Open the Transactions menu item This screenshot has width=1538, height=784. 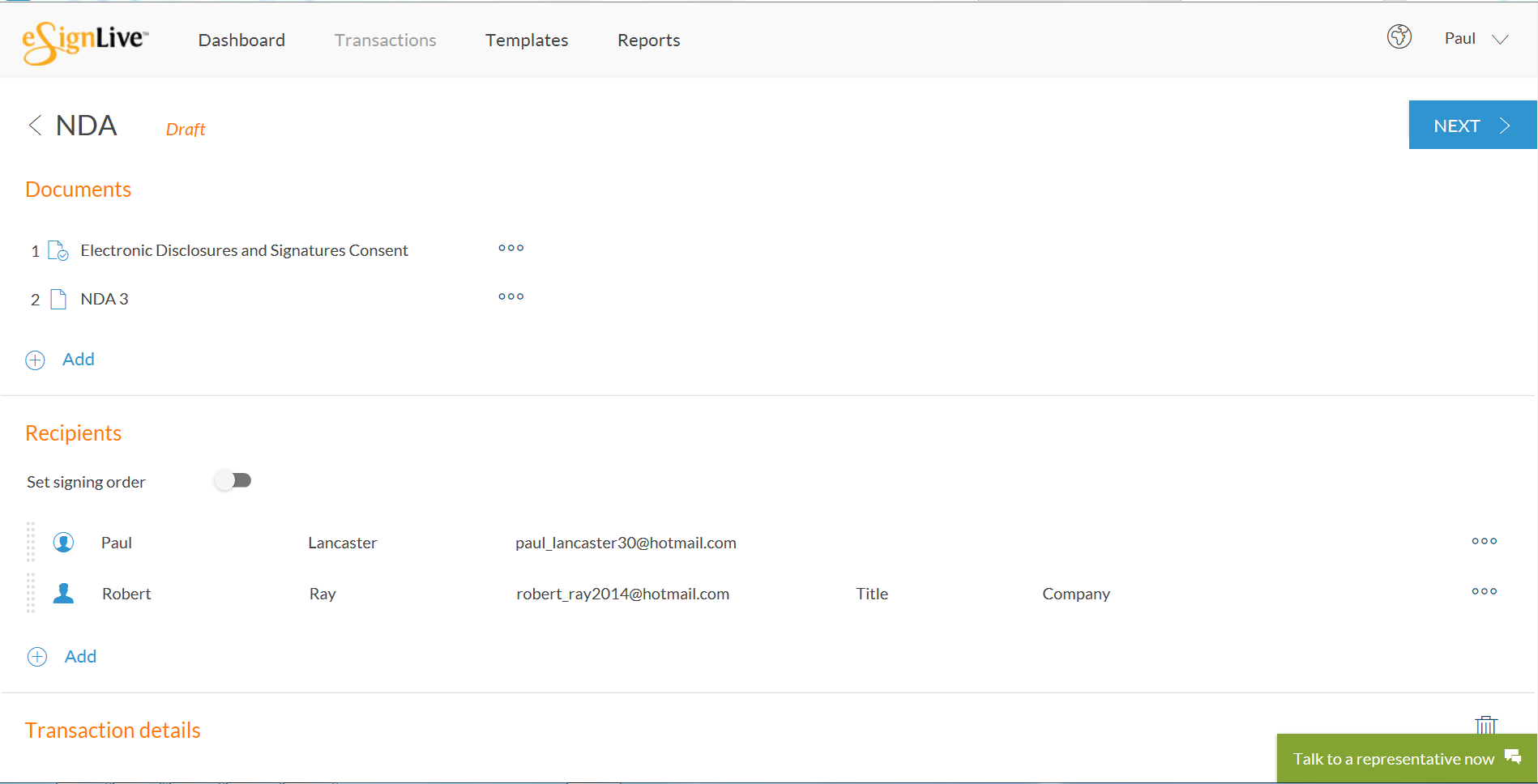(x=385, y=40)
